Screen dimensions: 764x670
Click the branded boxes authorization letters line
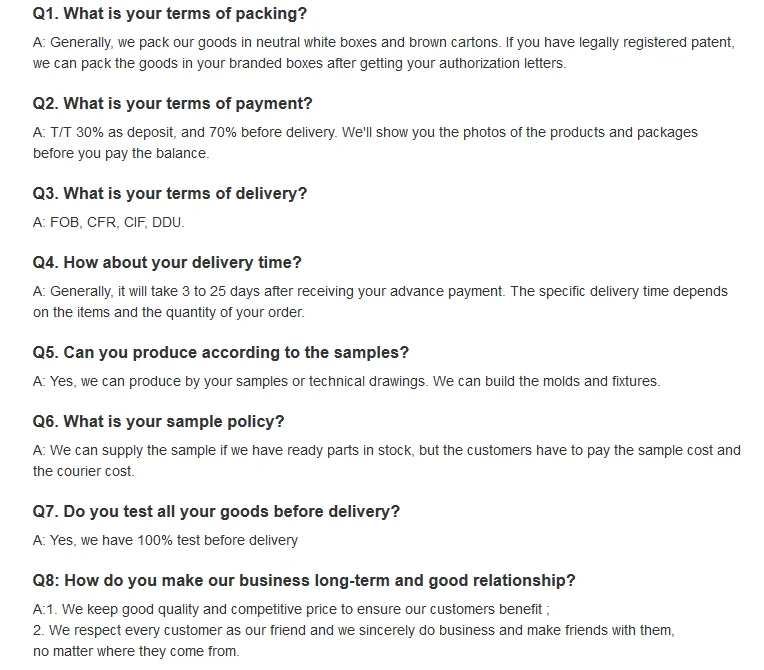299,64
